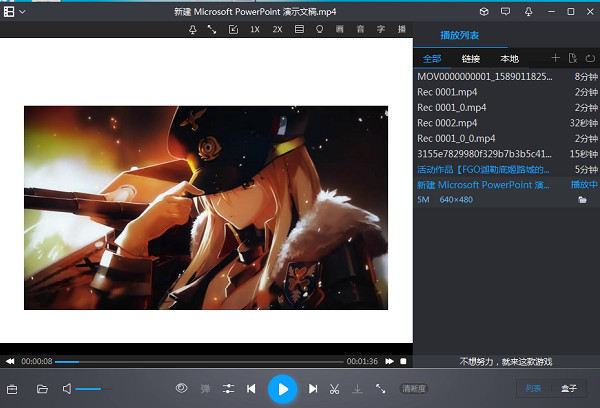Open picture settings (画) in top toolbar
This screenshot has width=600, height=408.
tap(340, 29)
